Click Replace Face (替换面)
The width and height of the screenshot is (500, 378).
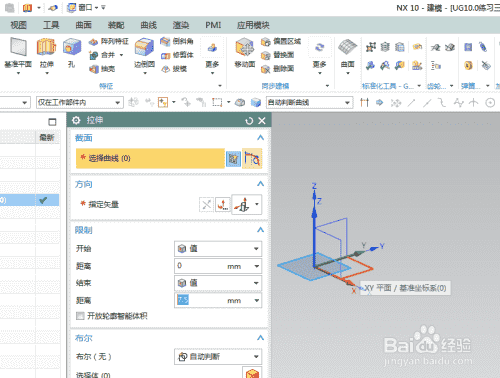tap(277, 55)
